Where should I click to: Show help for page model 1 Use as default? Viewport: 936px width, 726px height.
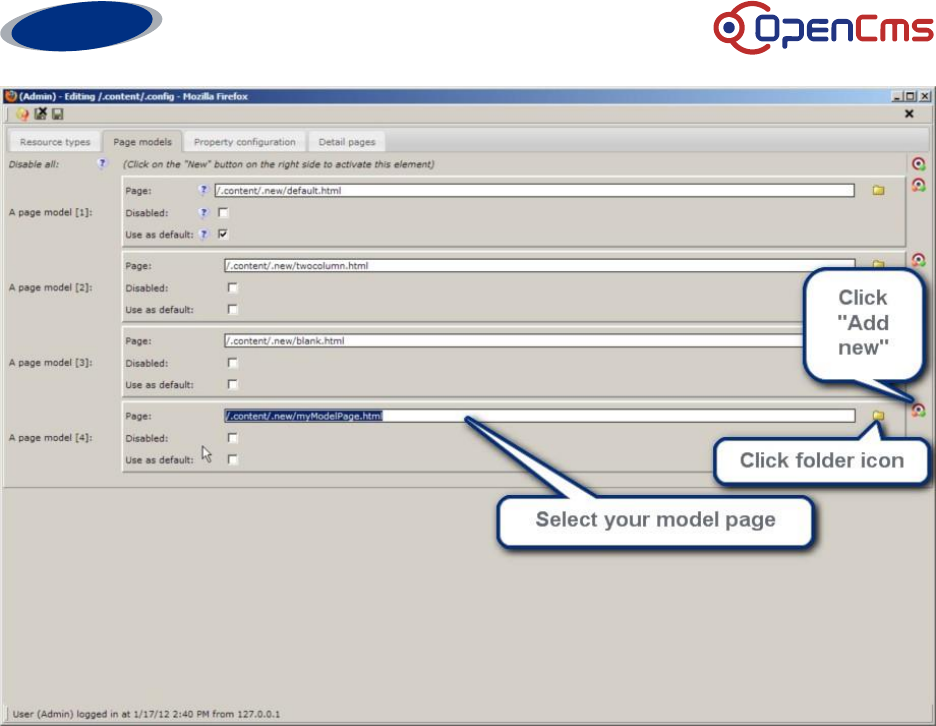tap(204, 234)
